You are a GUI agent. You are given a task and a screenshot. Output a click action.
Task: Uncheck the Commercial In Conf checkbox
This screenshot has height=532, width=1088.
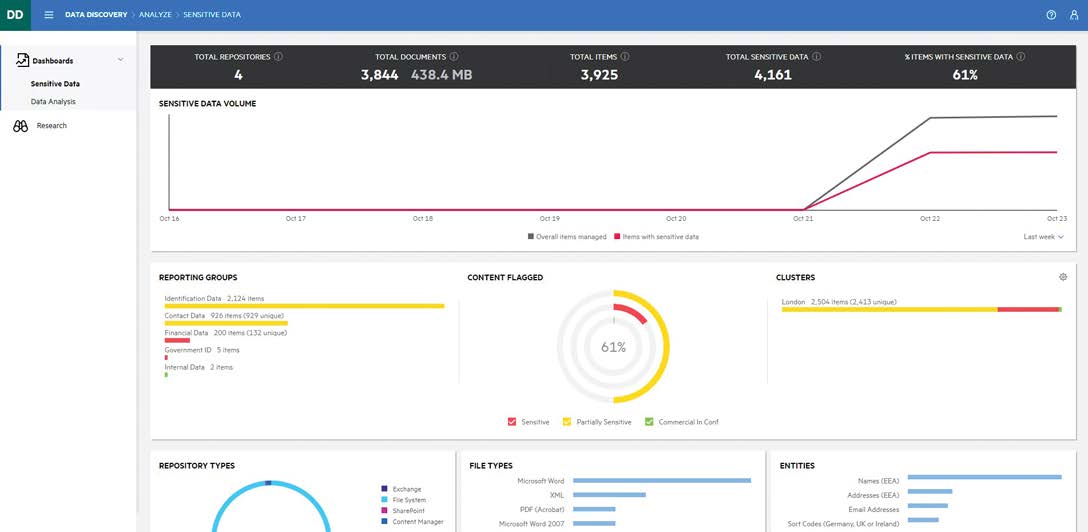point(649,422)
